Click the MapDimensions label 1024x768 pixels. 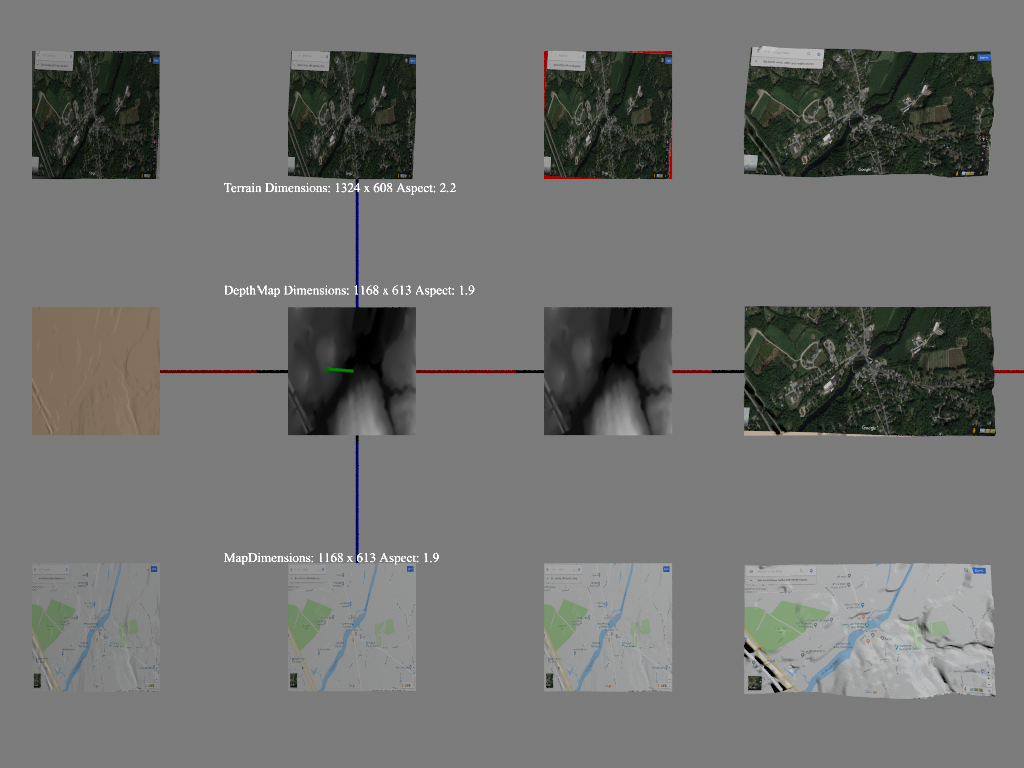click(x=331, y=557)
